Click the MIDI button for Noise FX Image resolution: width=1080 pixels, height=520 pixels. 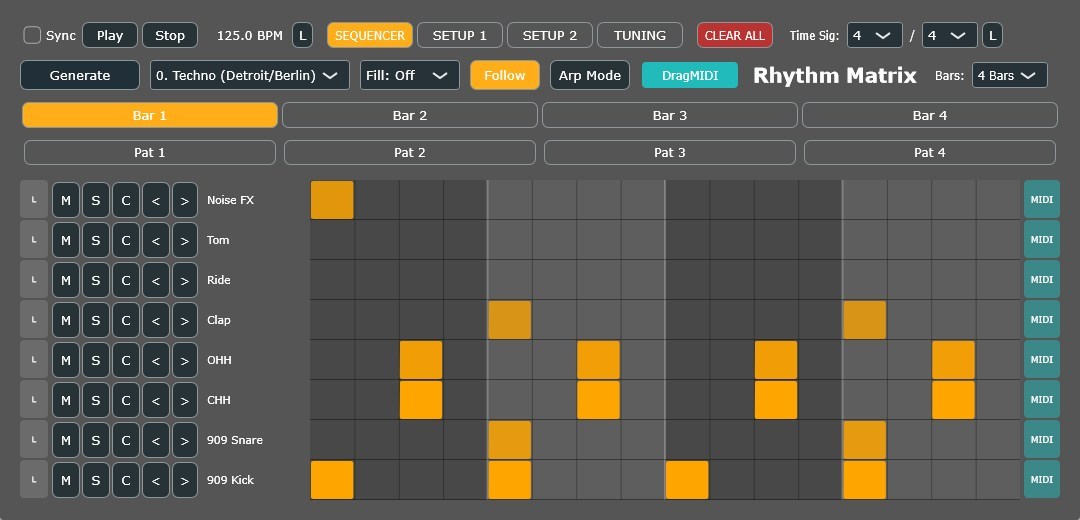(x=1041, y=200)
